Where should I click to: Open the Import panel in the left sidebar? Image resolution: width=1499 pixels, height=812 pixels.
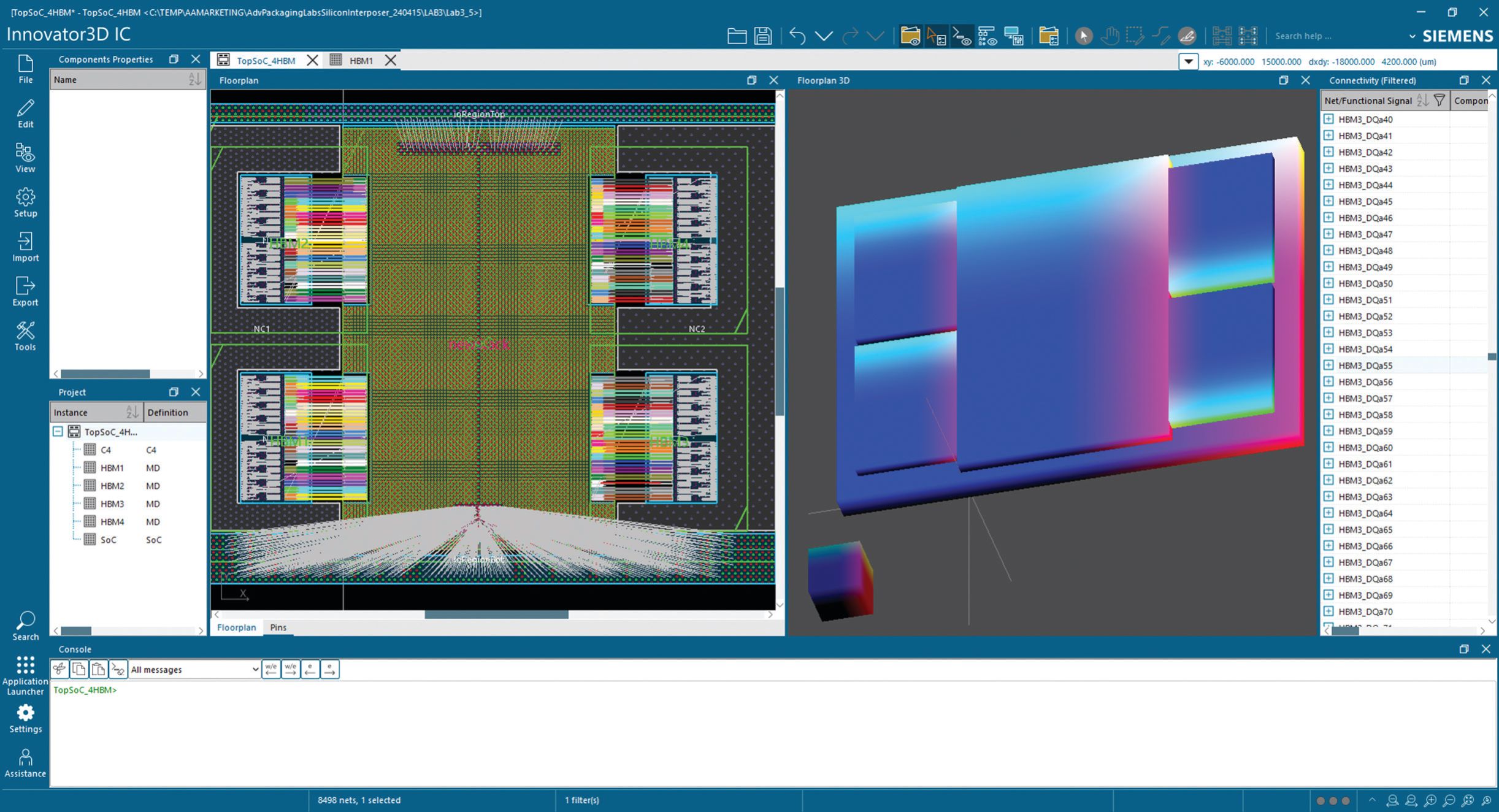25,245
